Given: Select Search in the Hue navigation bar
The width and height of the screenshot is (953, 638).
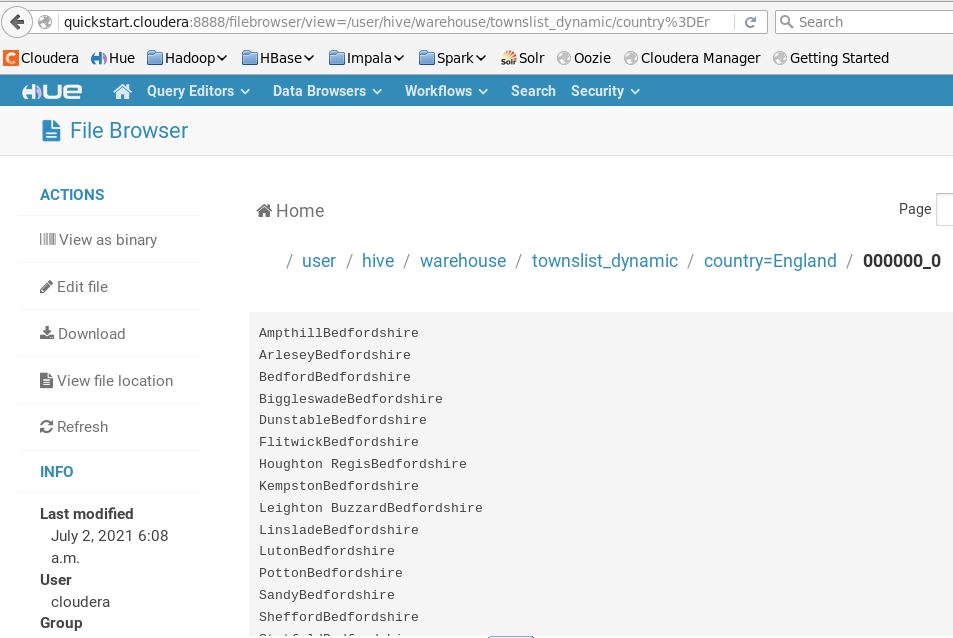Looking at the screenshot, I should pyautogui.click(x=533, y=91).
